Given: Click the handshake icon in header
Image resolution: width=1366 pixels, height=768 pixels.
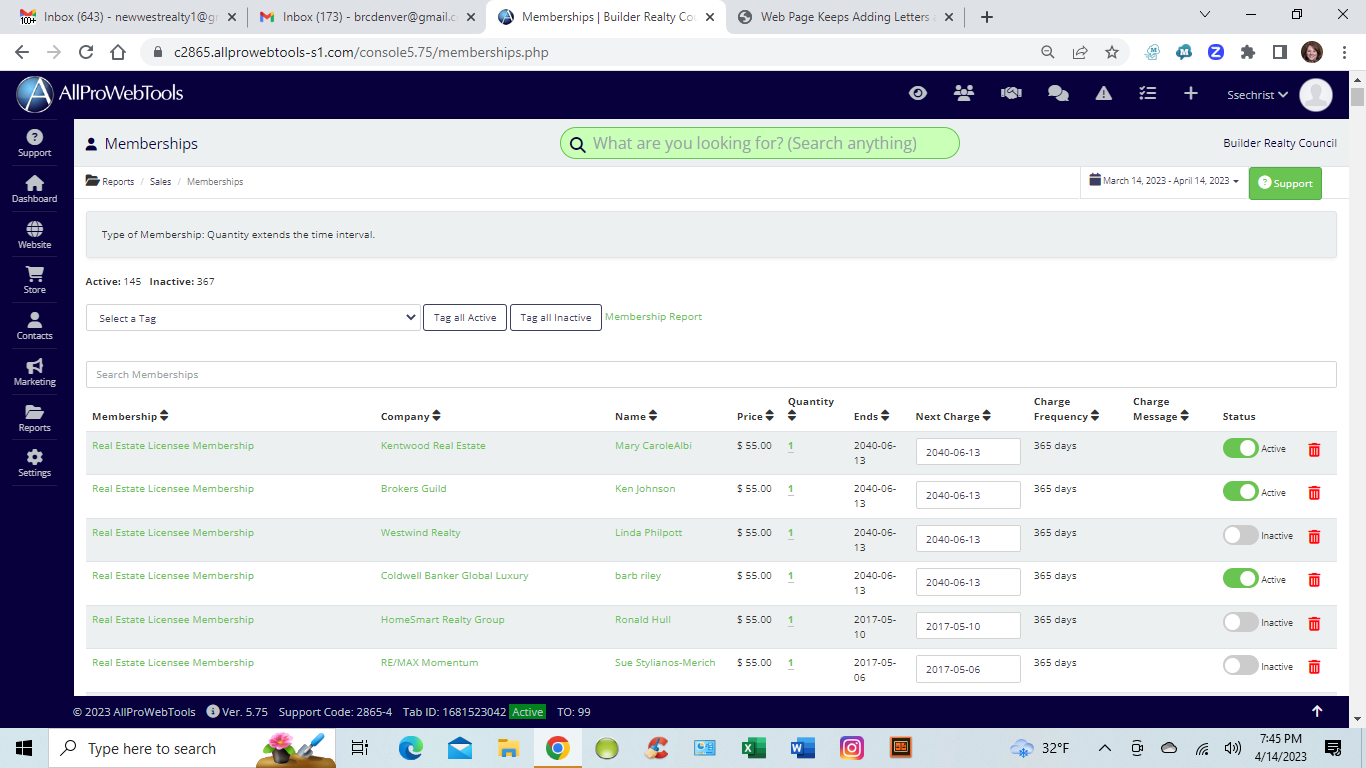Looking at the screenshot, I should (1011, 93).
